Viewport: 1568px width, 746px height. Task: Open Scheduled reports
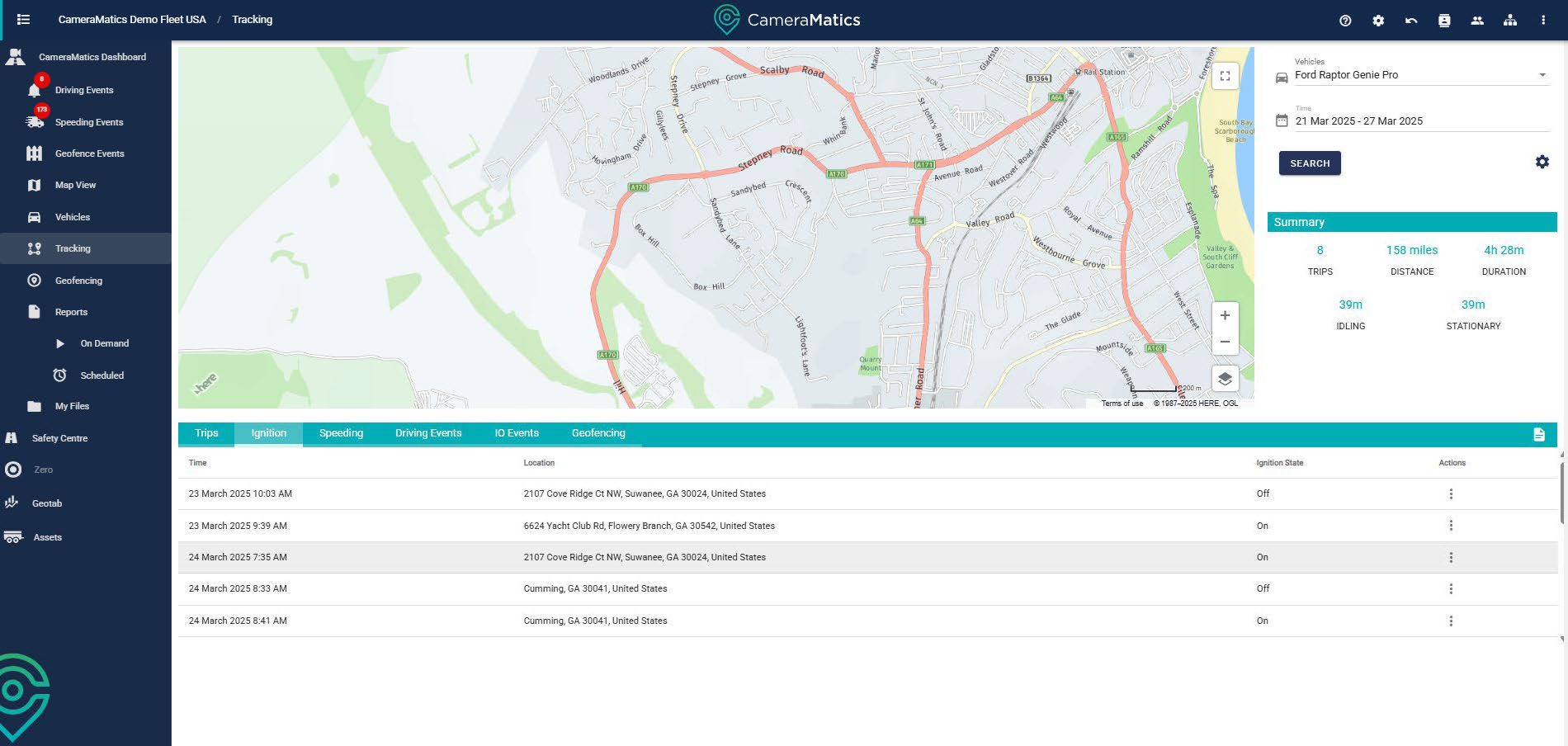point(102,375)
